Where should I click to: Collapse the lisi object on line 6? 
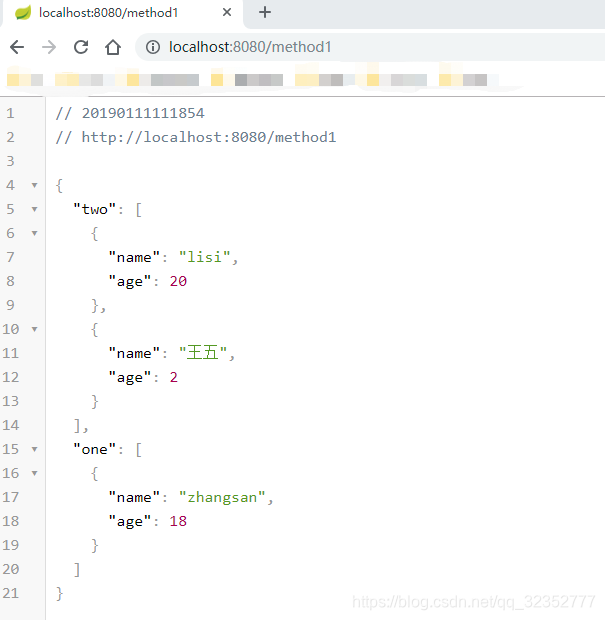tap(34, 233)
